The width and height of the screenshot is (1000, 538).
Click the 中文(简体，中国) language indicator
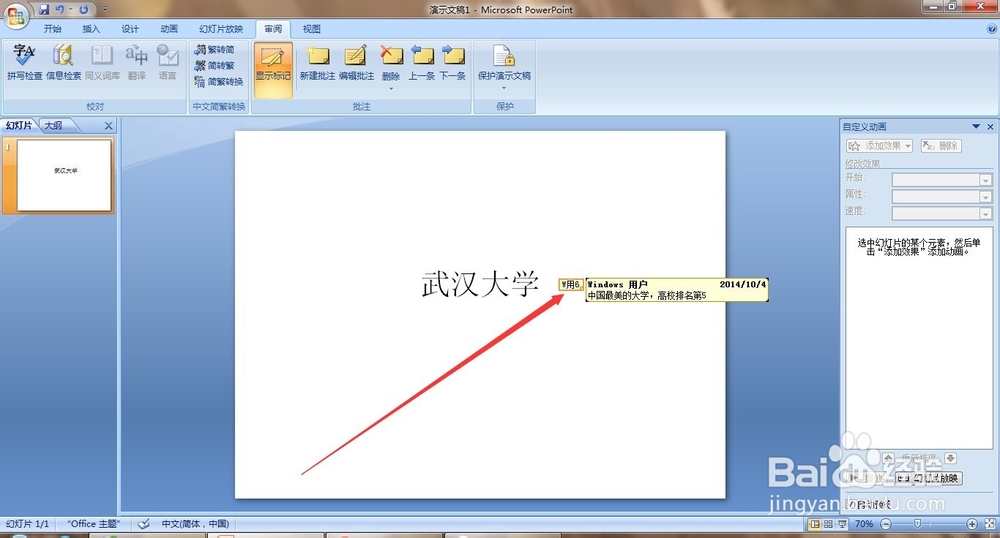point(195,524)
